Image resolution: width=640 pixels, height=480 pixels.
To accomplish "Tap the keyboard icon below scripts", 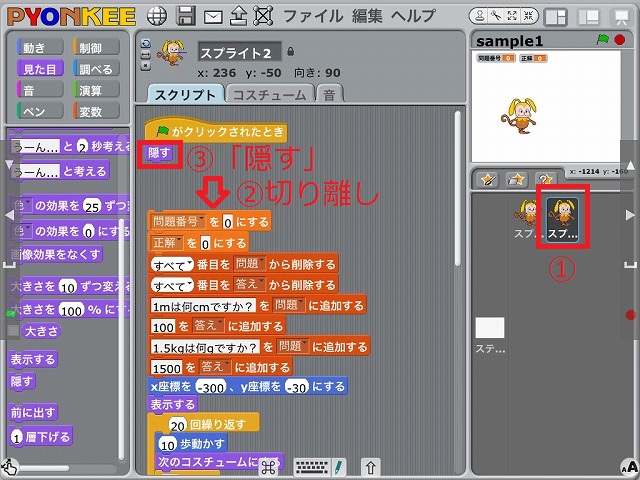I will [314, 466].
